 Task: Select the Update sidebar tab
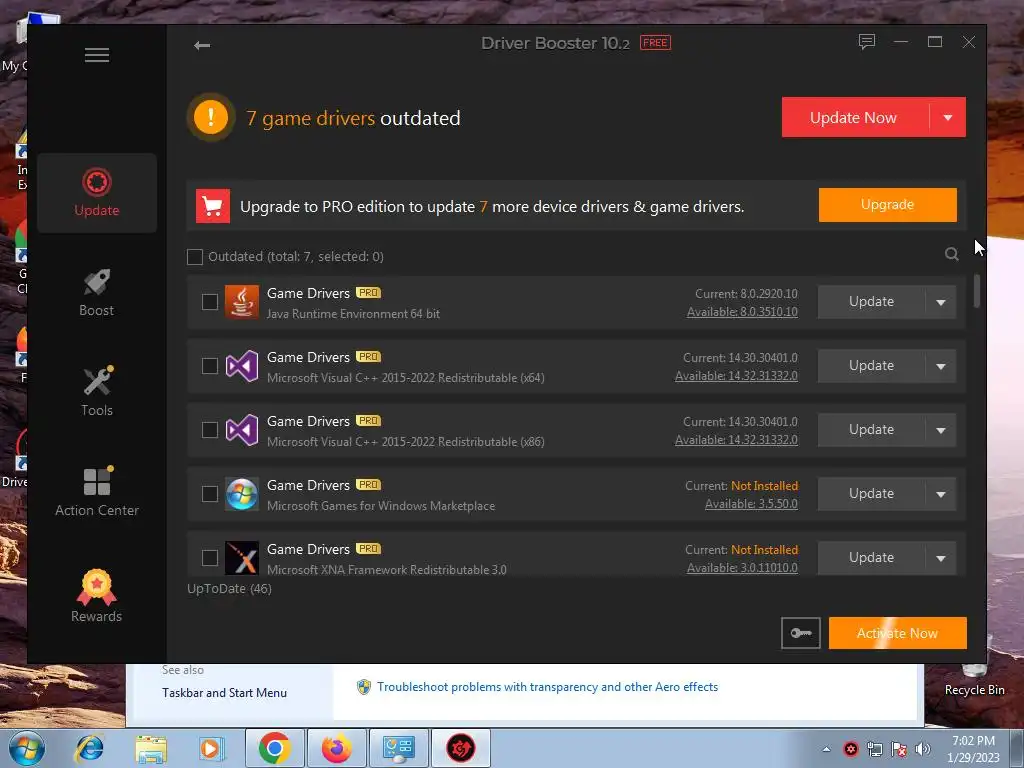point(97,193)
